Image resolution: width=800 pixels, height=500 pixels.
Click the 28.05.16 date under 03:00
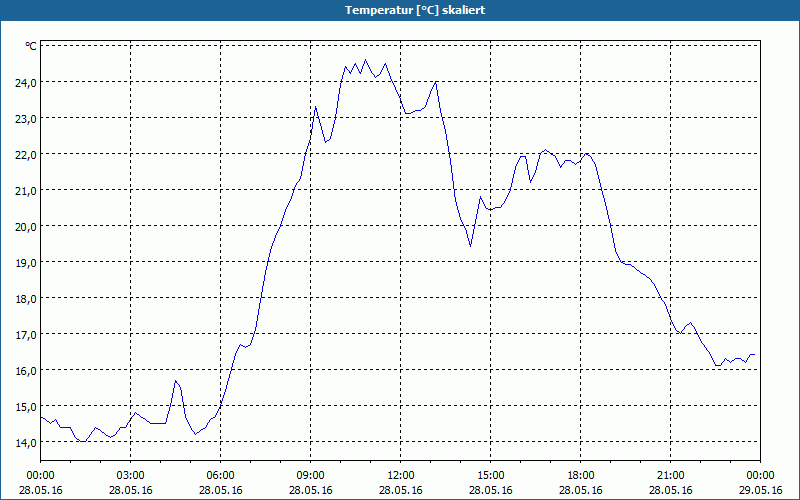[131, 490]
